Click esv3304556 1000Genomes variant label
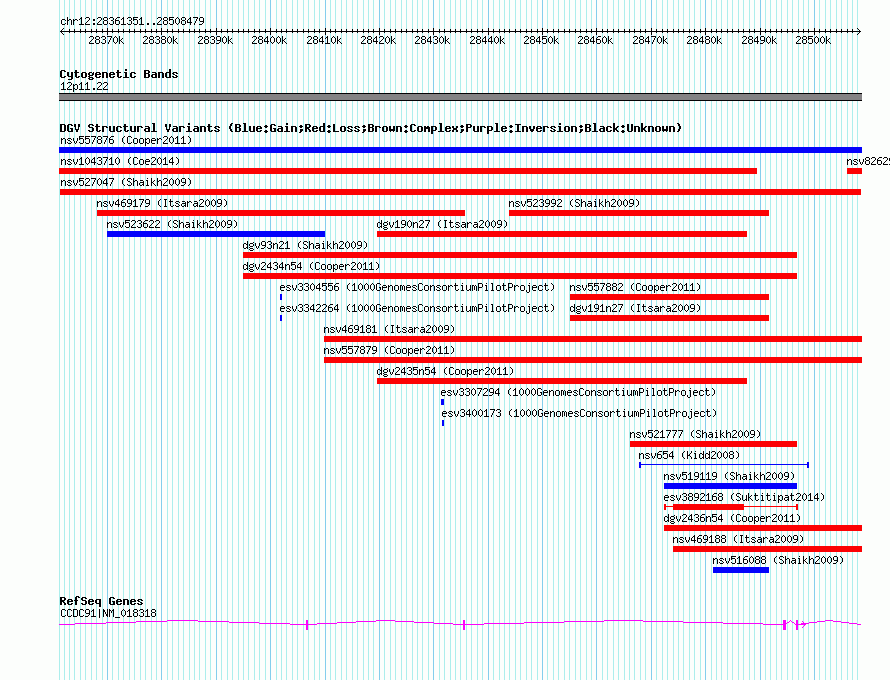This screenshot has height=680, width=890. click(417, 287)
